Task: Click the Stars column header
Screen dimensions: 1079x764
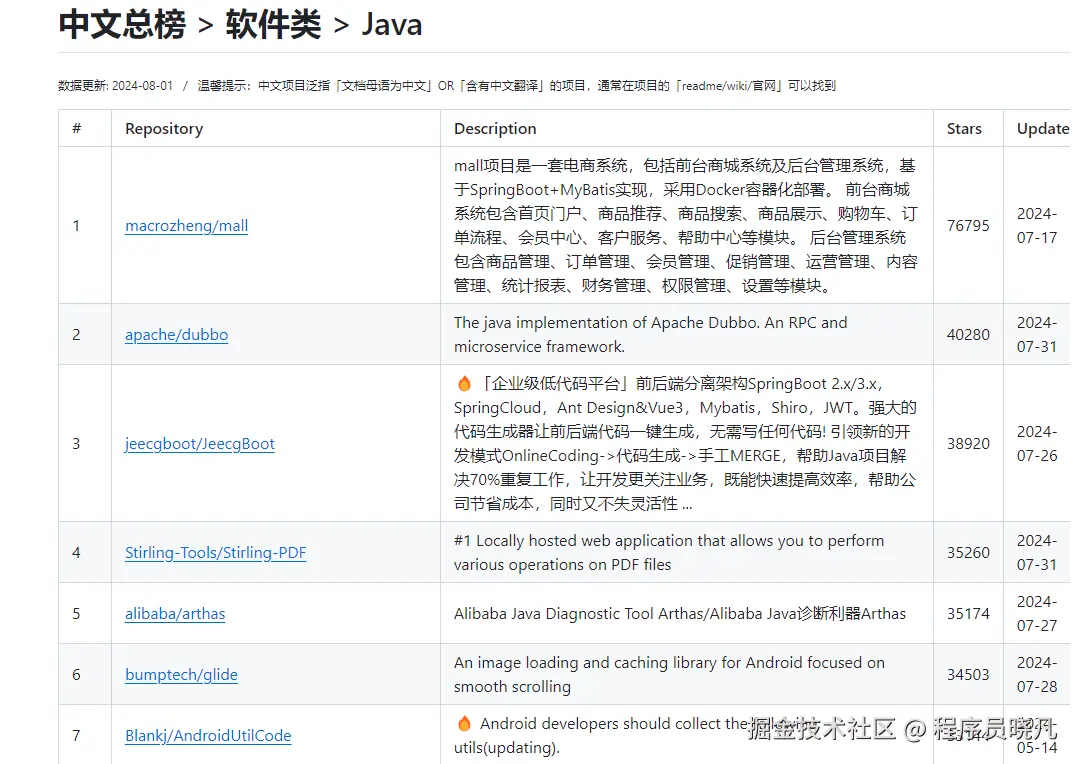Action: (x=964, y=129)
